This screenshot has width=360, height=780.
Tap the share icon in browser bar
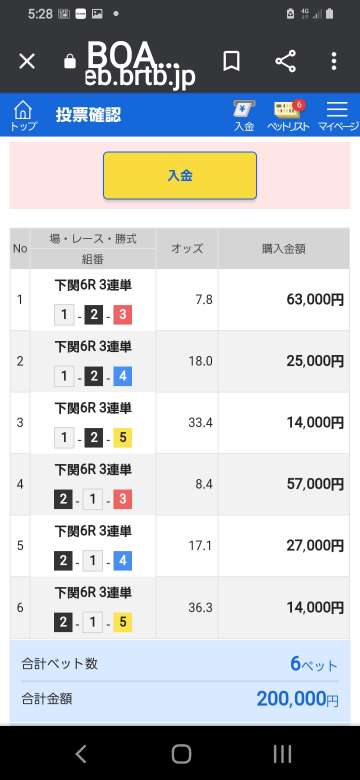coord(285,62)
